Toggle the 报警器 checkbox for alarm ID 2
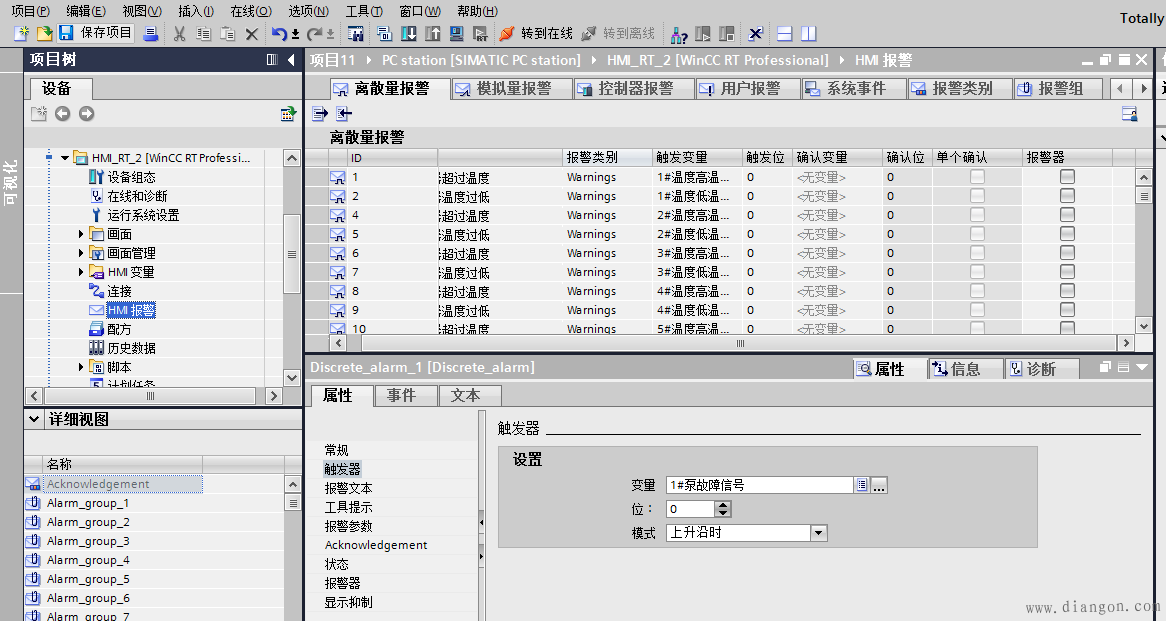Screen dimensions: 1166x621 coord(1067,196)
